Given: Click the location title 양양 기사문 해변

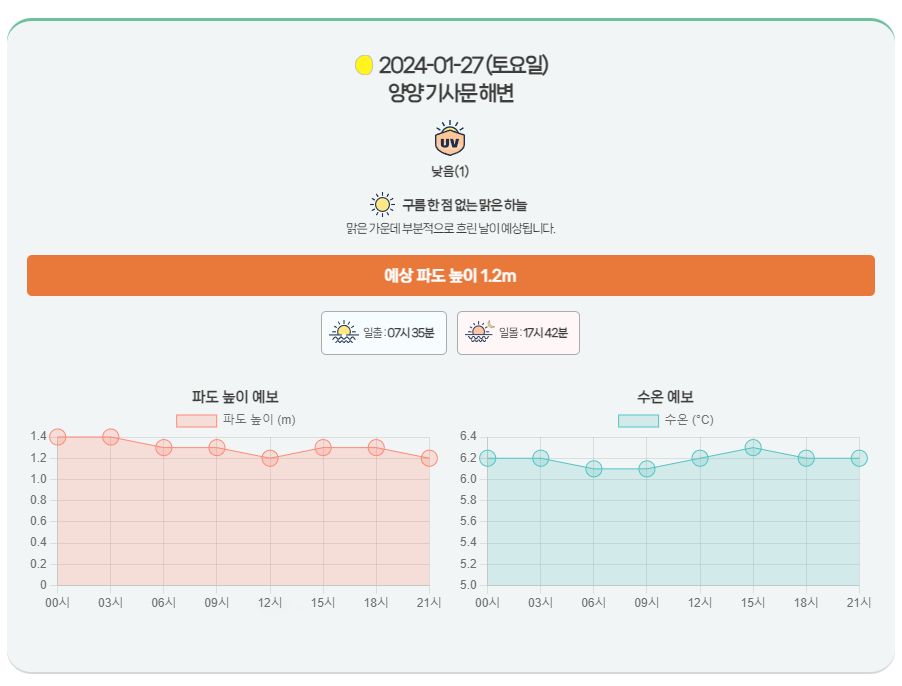Looking at the screenshot, I should (451, 93).
